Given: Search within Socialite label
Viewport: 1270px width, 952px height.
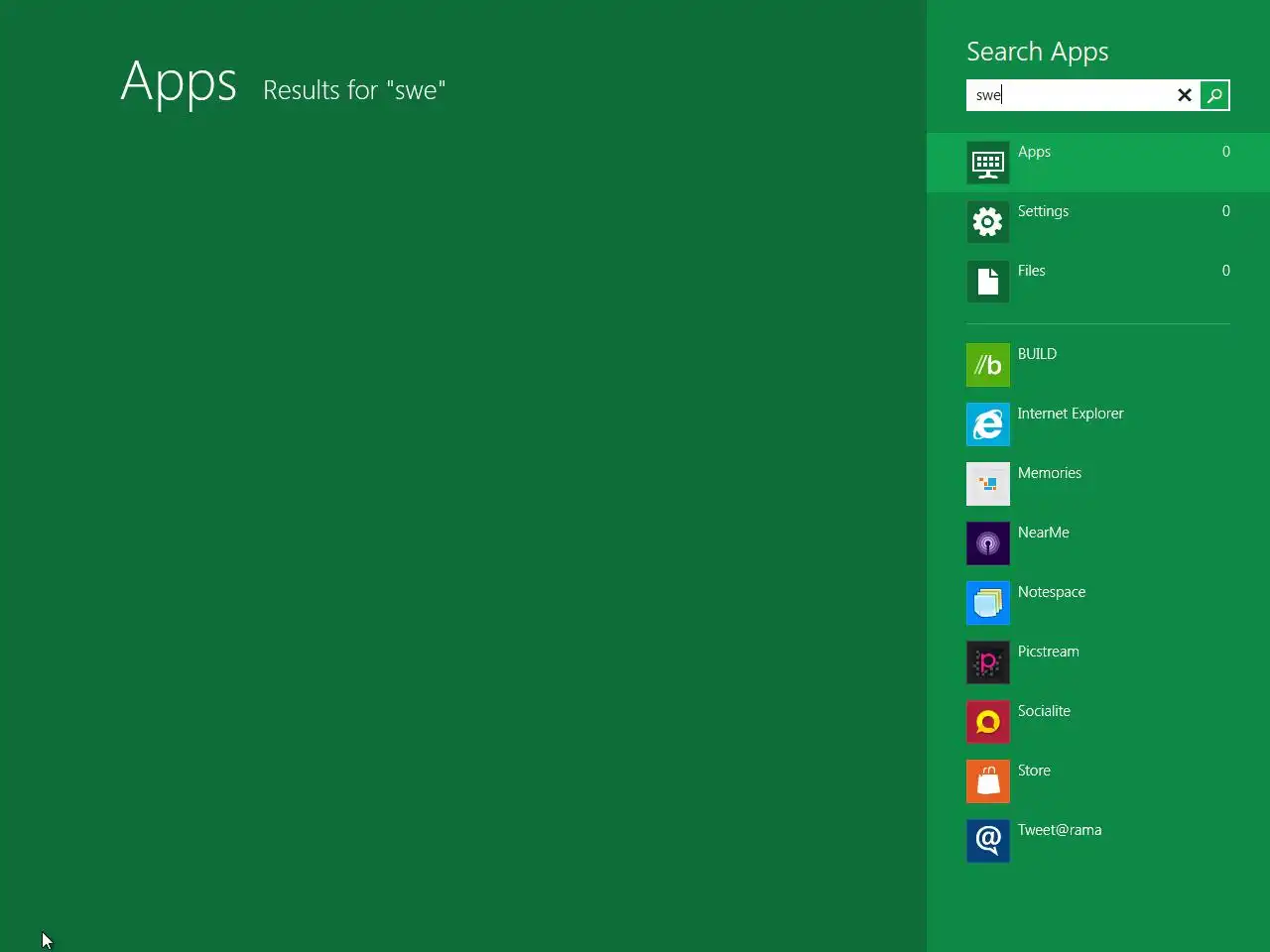Looking at the screenshot, I should [x=1044, y=711].
